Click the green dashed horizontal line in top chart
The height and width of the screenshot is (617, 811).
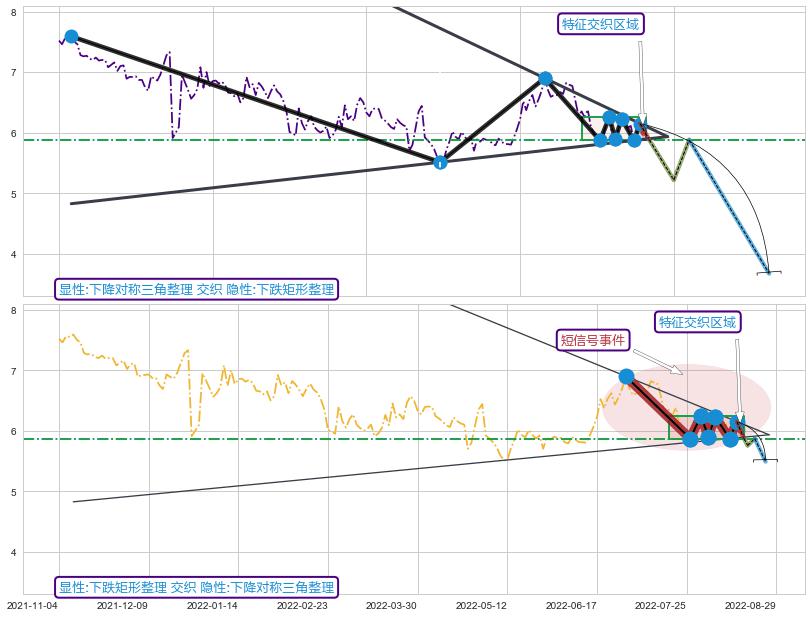click(300, 140)
